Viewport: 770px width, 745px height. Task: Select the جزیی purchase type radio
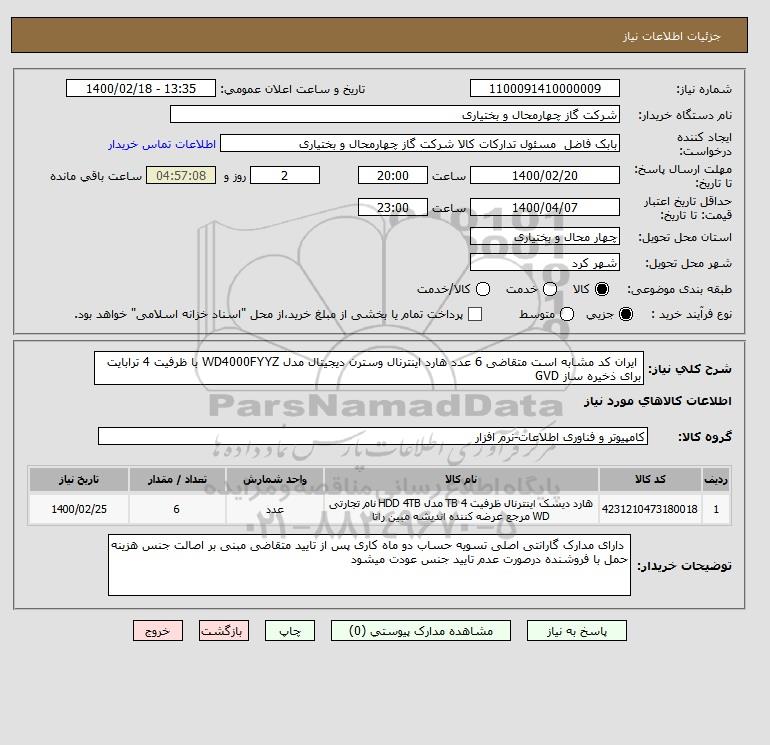626,314
